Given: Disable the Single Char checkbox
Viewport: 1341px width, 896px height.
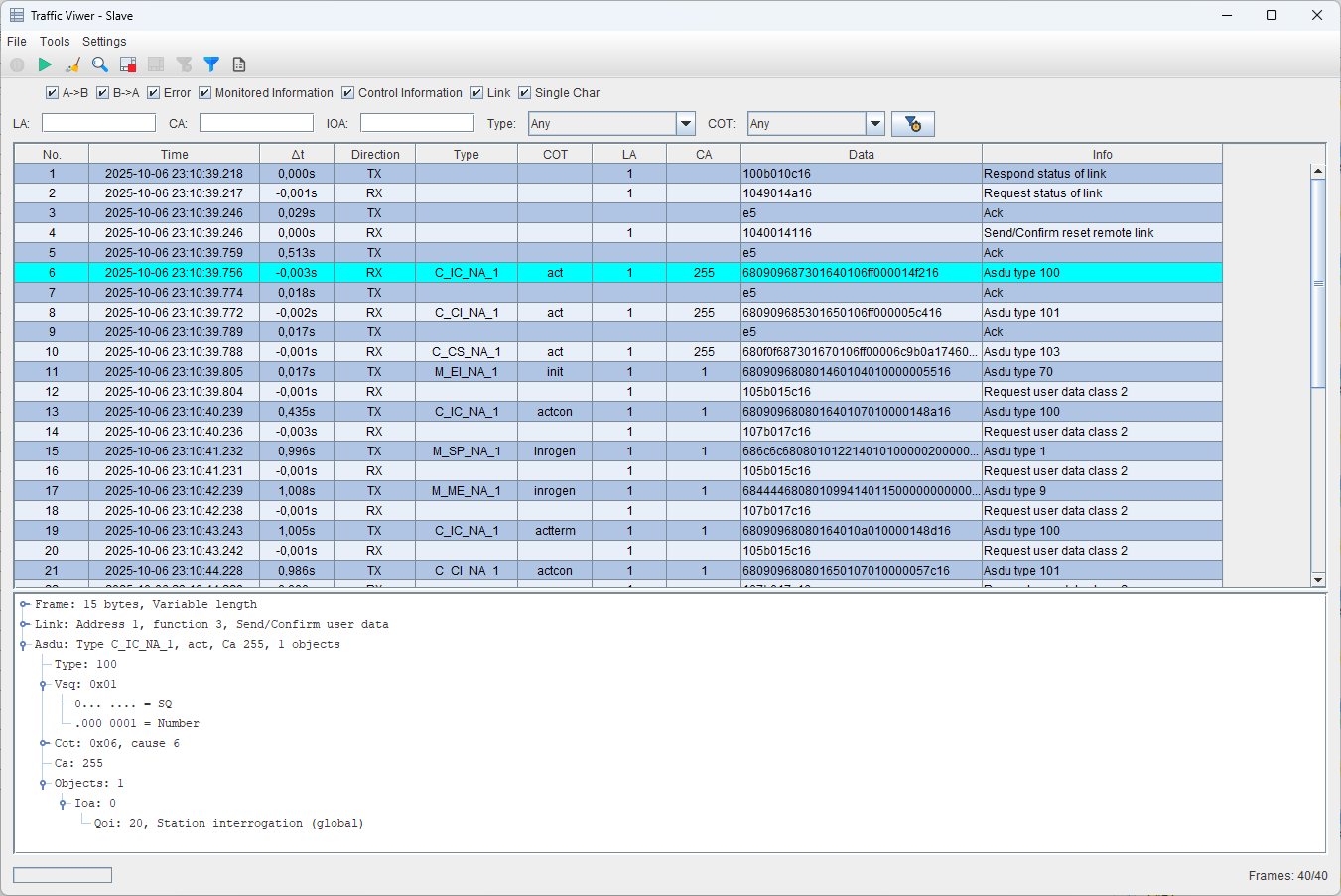Looking at the screenshot, I should (x=525, y=93).
